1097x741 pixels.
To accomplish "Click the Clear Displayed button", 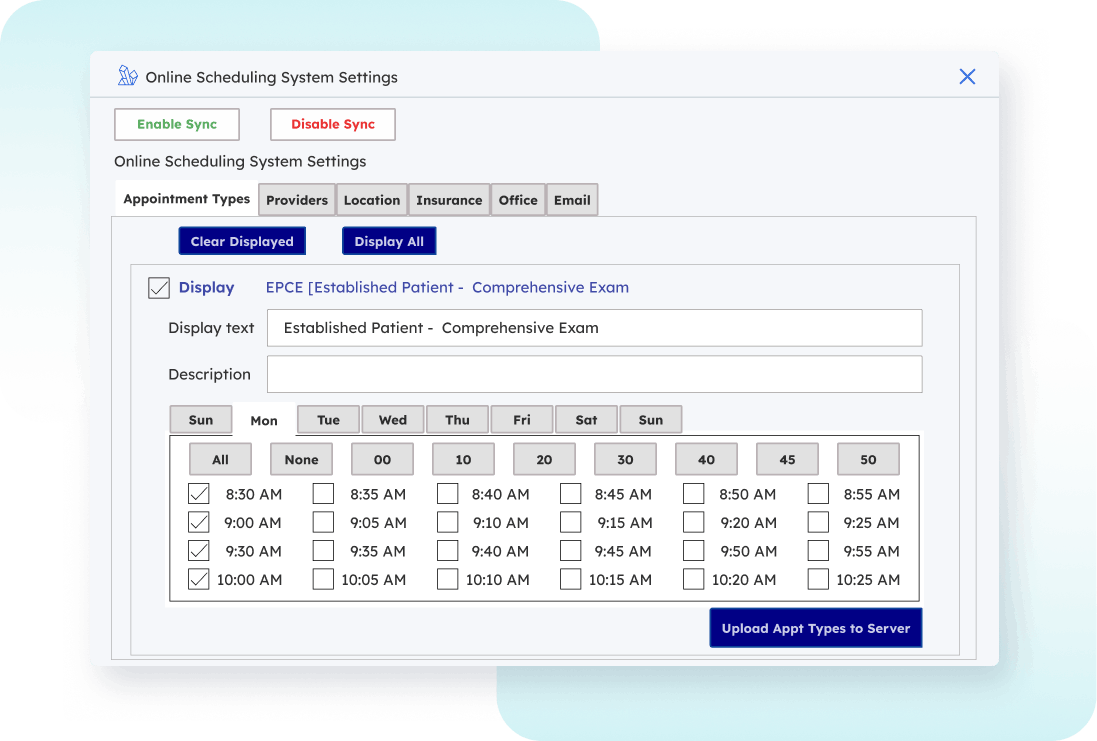I will 242,241.
